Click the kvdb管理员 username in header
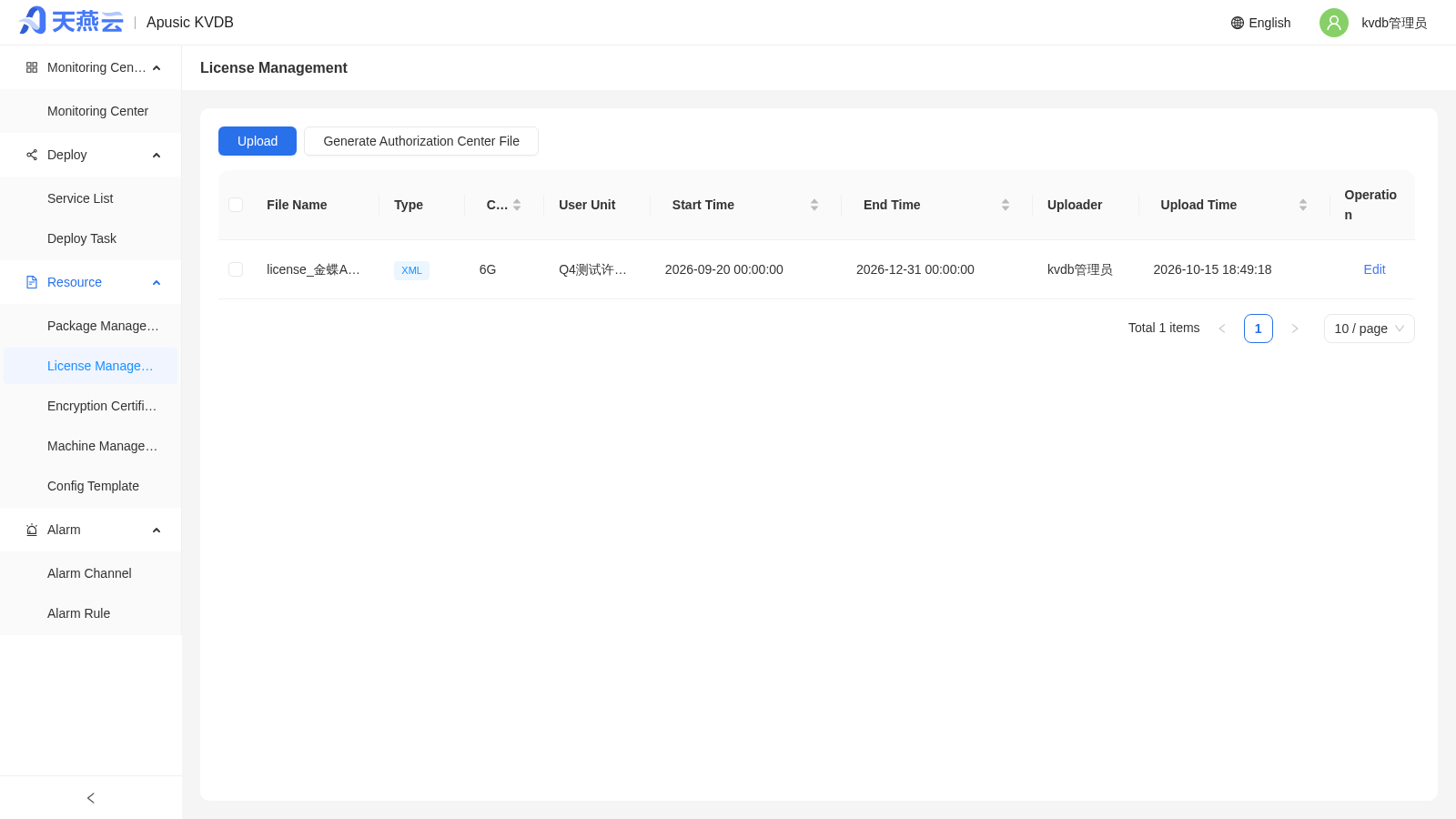The height and width of the screenshot is (819, 1456). [1394, 23]
